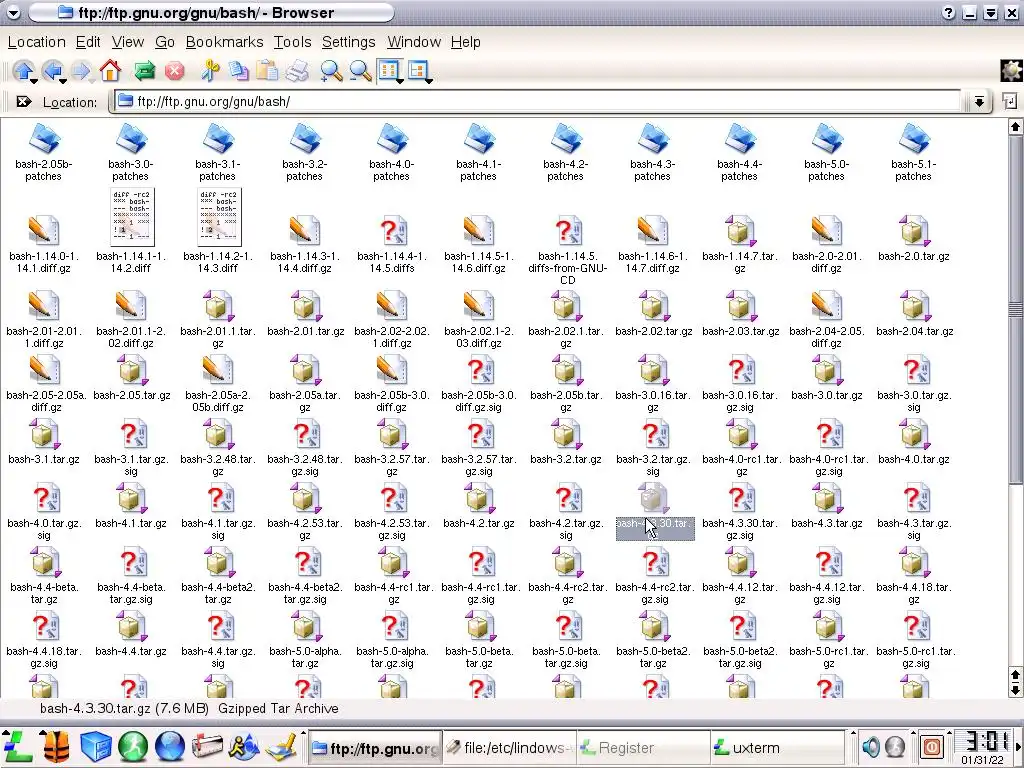
Task: Zoom in with the plus magnifier
Action: [x=331, y=70]
